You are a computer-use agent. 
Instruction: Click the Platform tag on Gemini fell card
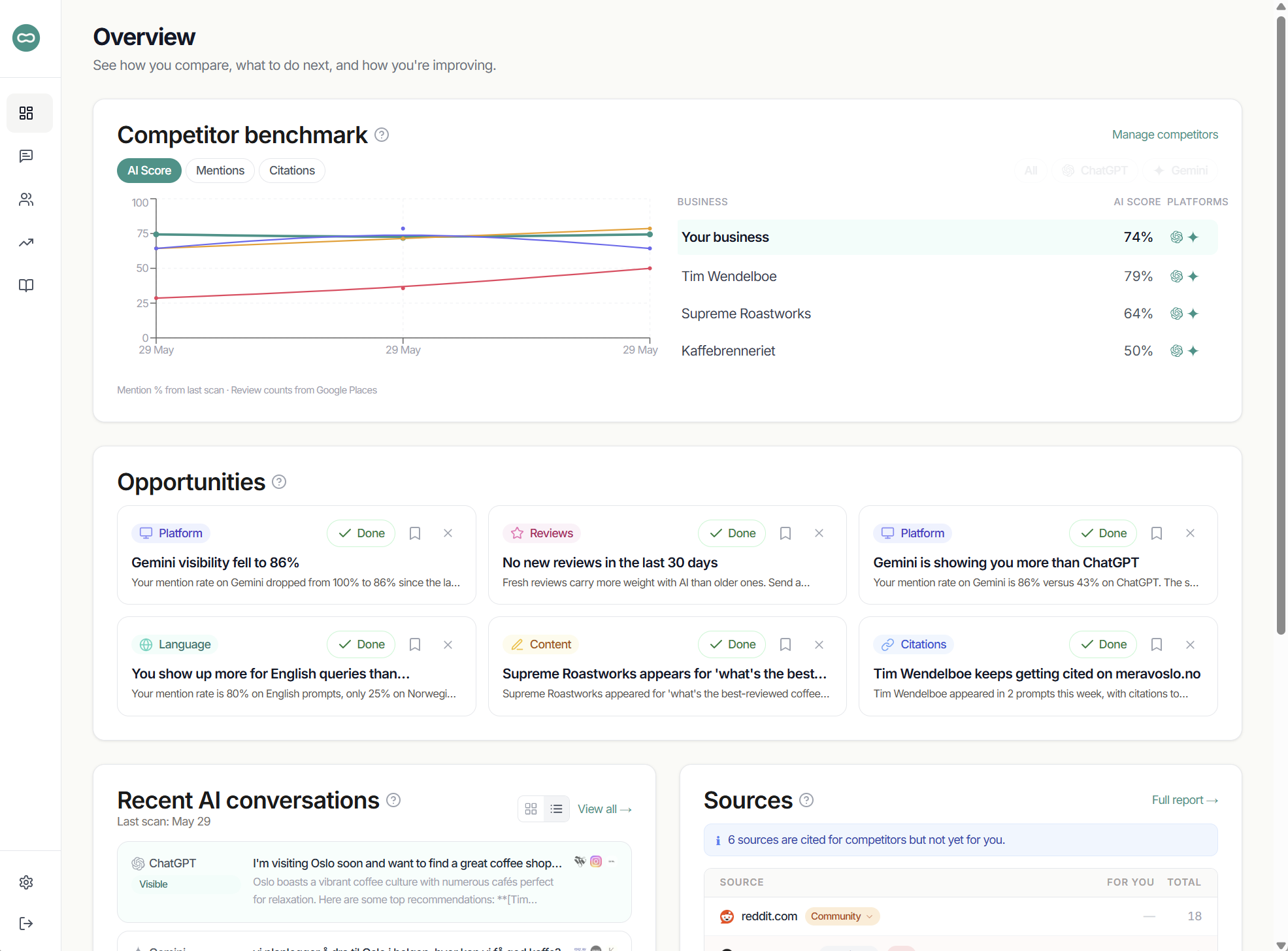tap(171, 533)
